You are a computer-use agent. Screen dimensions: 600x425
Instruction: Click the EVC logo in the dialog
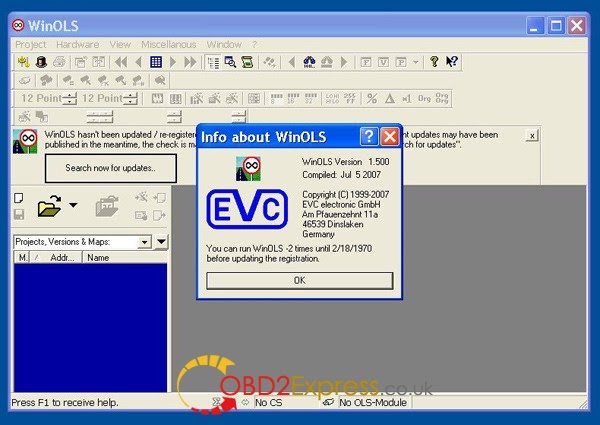pos(247,209)
